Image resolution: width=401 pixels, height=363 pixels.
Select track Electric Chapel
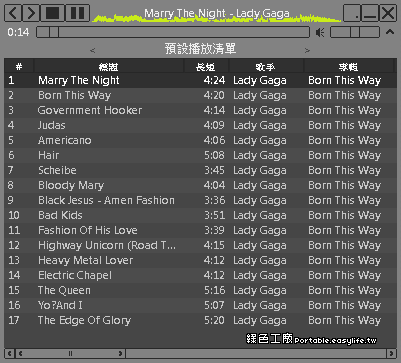coord(200,275)
